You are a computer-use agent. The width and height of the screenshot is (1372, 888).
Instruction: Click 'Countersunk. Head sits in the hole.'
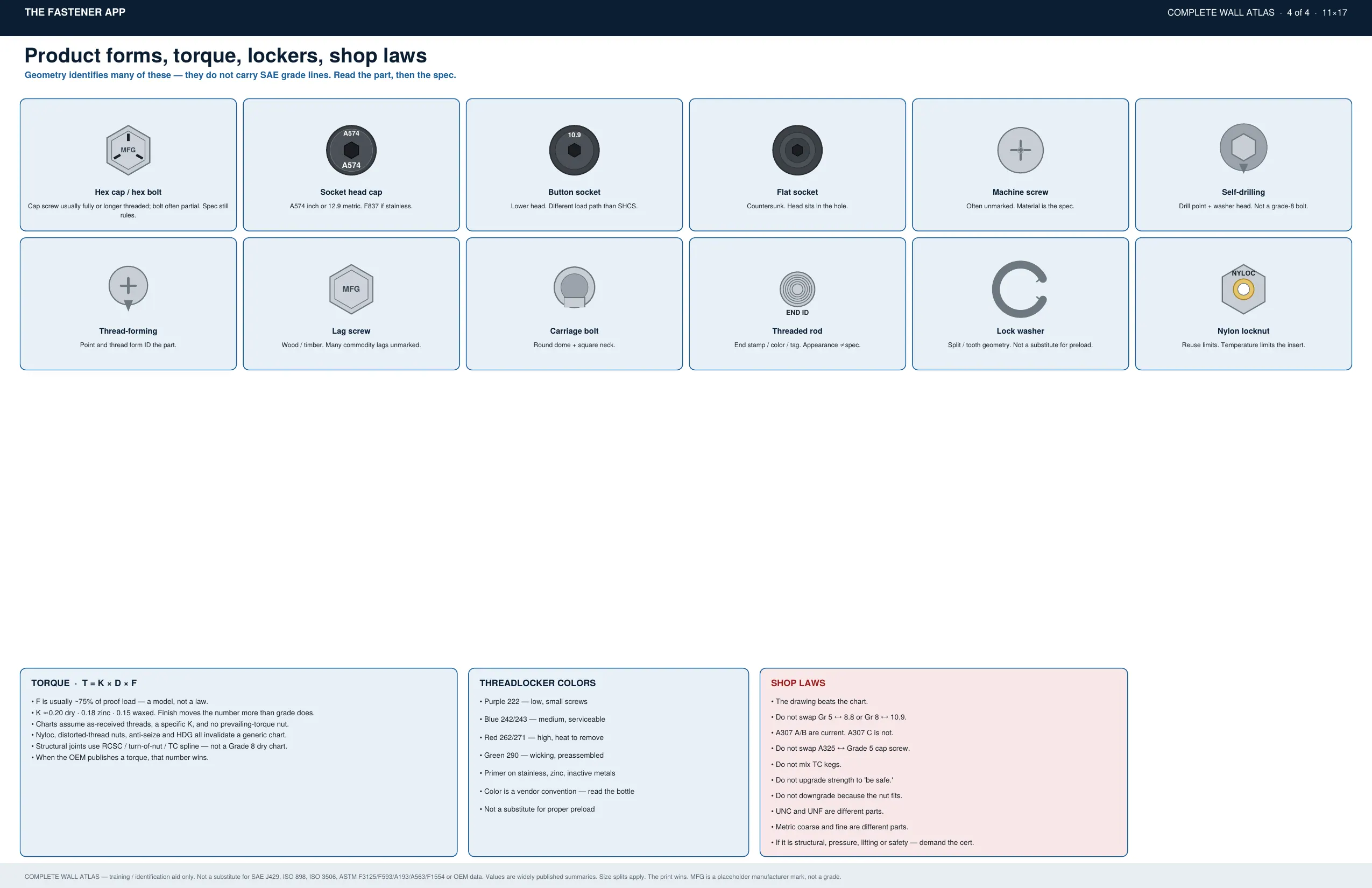797,206
